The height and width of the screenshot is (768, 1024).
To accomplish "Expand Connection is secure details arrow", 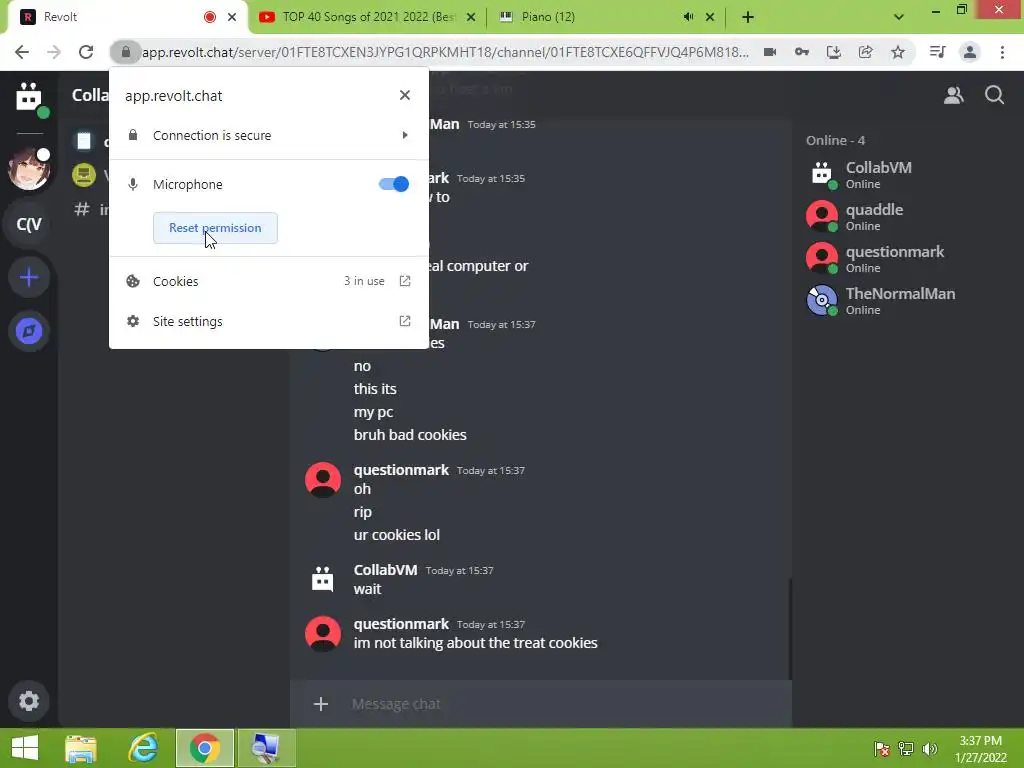I will pos(405,135).
